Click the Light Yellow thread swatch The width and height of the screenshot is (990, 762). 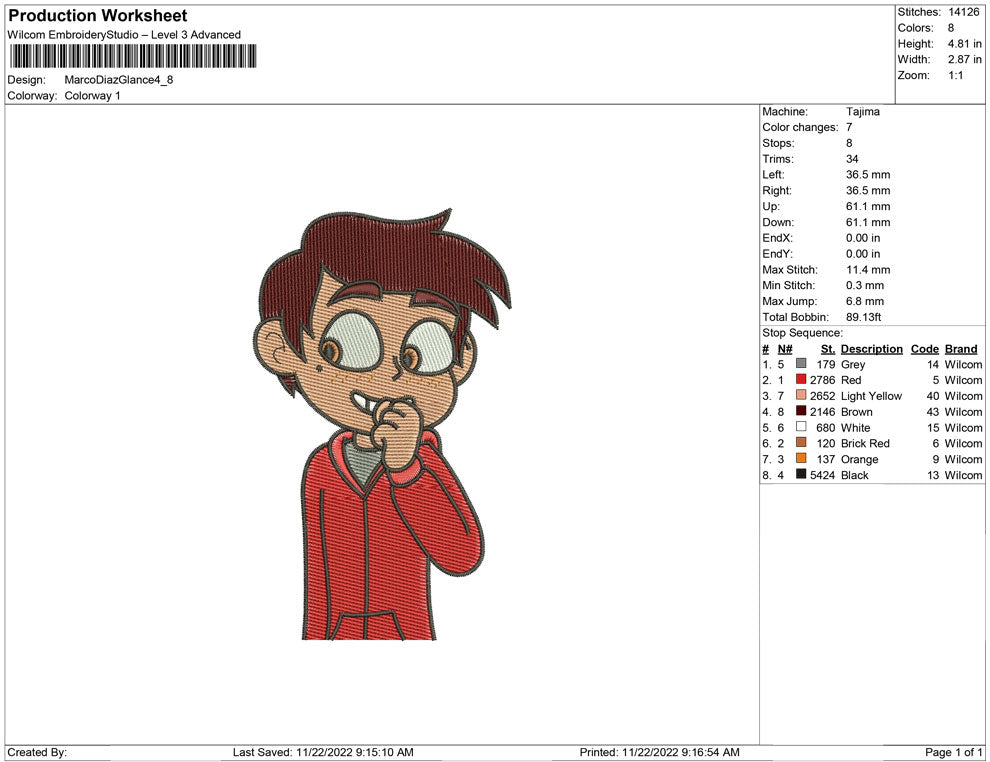click(x=801, y=395)
